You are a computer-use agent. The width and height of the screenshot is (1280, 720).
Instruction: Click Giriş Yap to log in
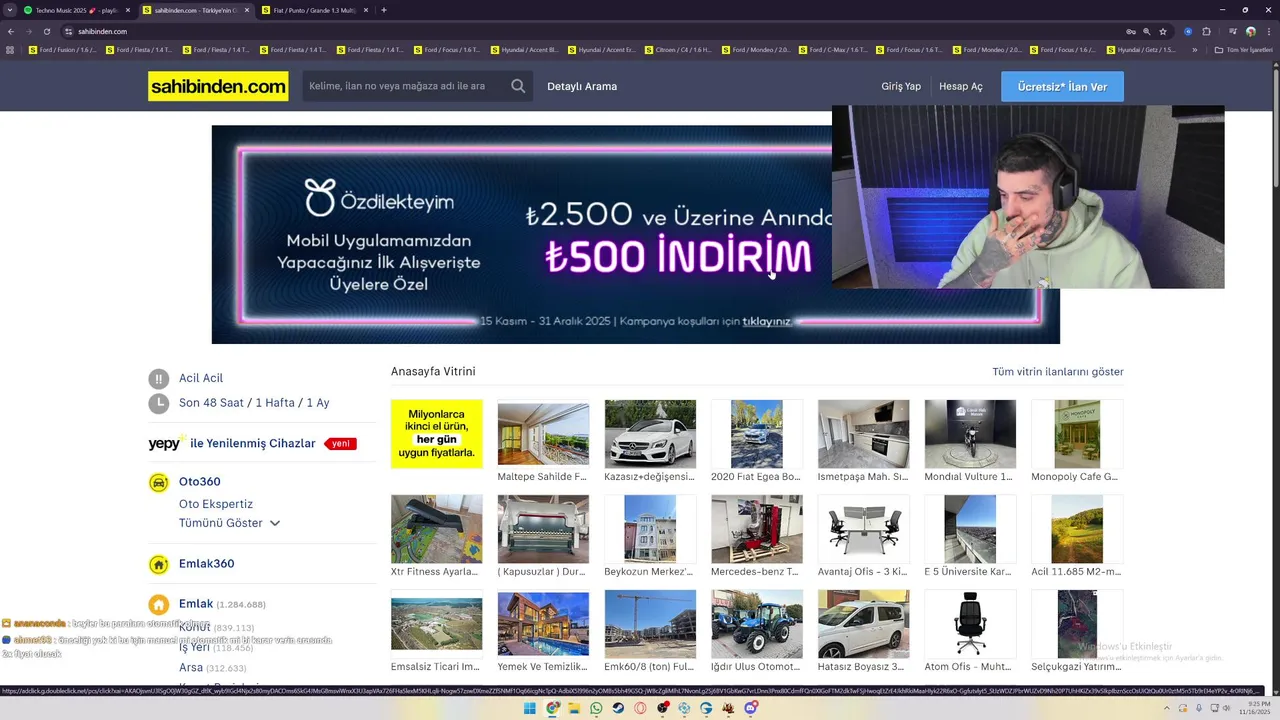(x=901, y=86)
